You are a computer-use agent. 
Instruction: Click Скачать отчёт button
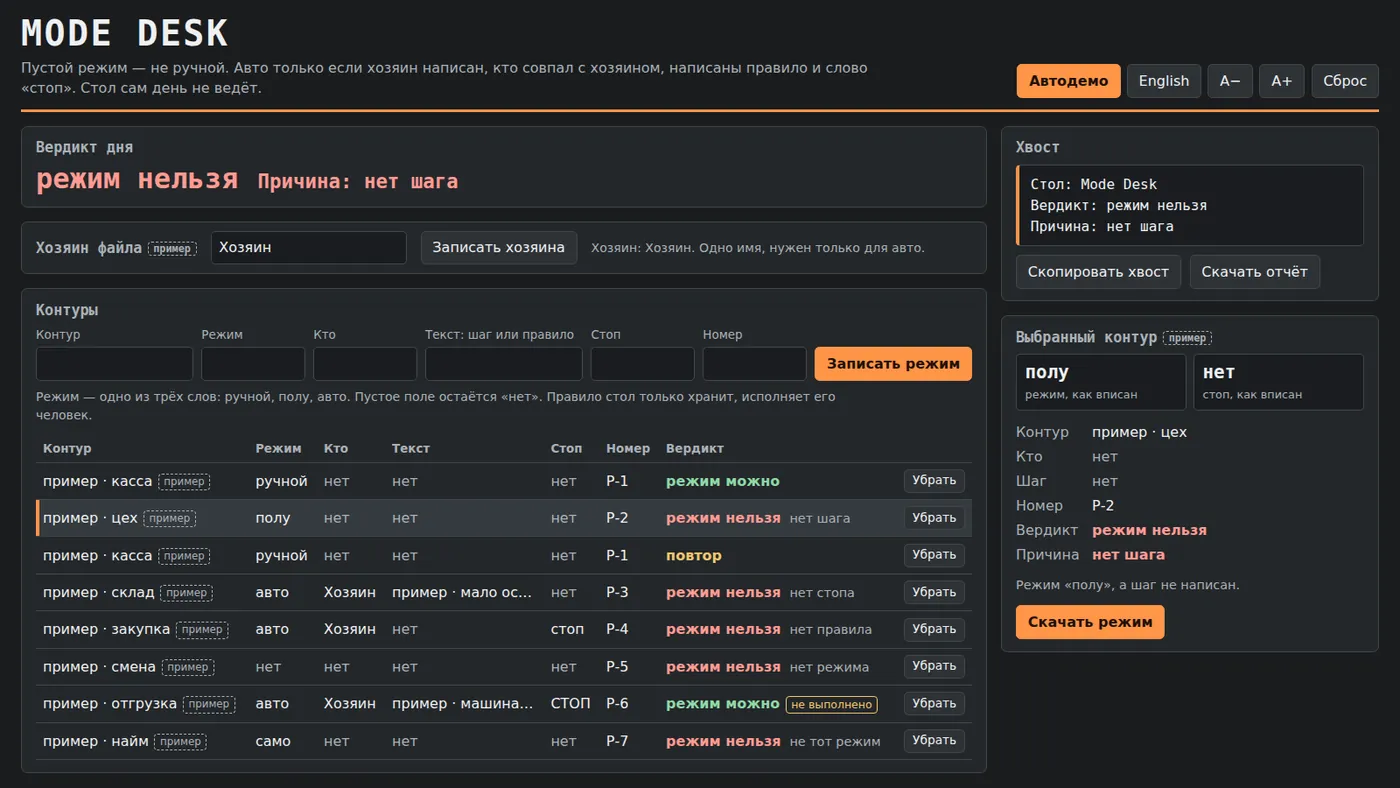pyautogui.click(x=1255, y=272)
